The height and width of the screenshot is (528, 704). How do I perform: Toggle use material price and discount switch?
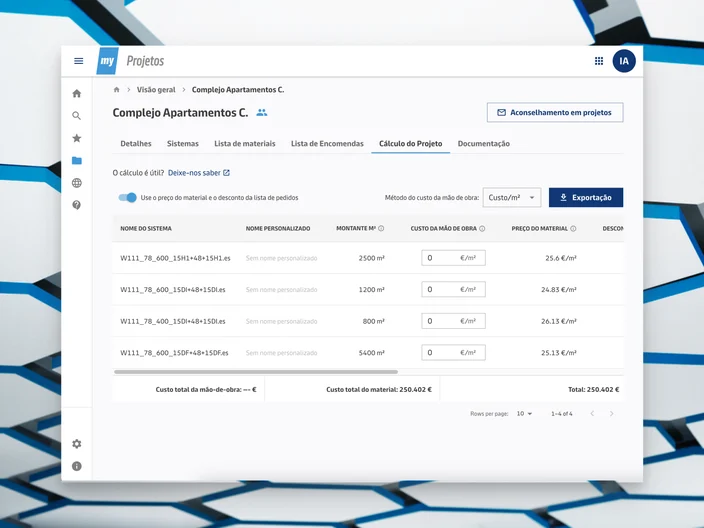pos(128,198)
